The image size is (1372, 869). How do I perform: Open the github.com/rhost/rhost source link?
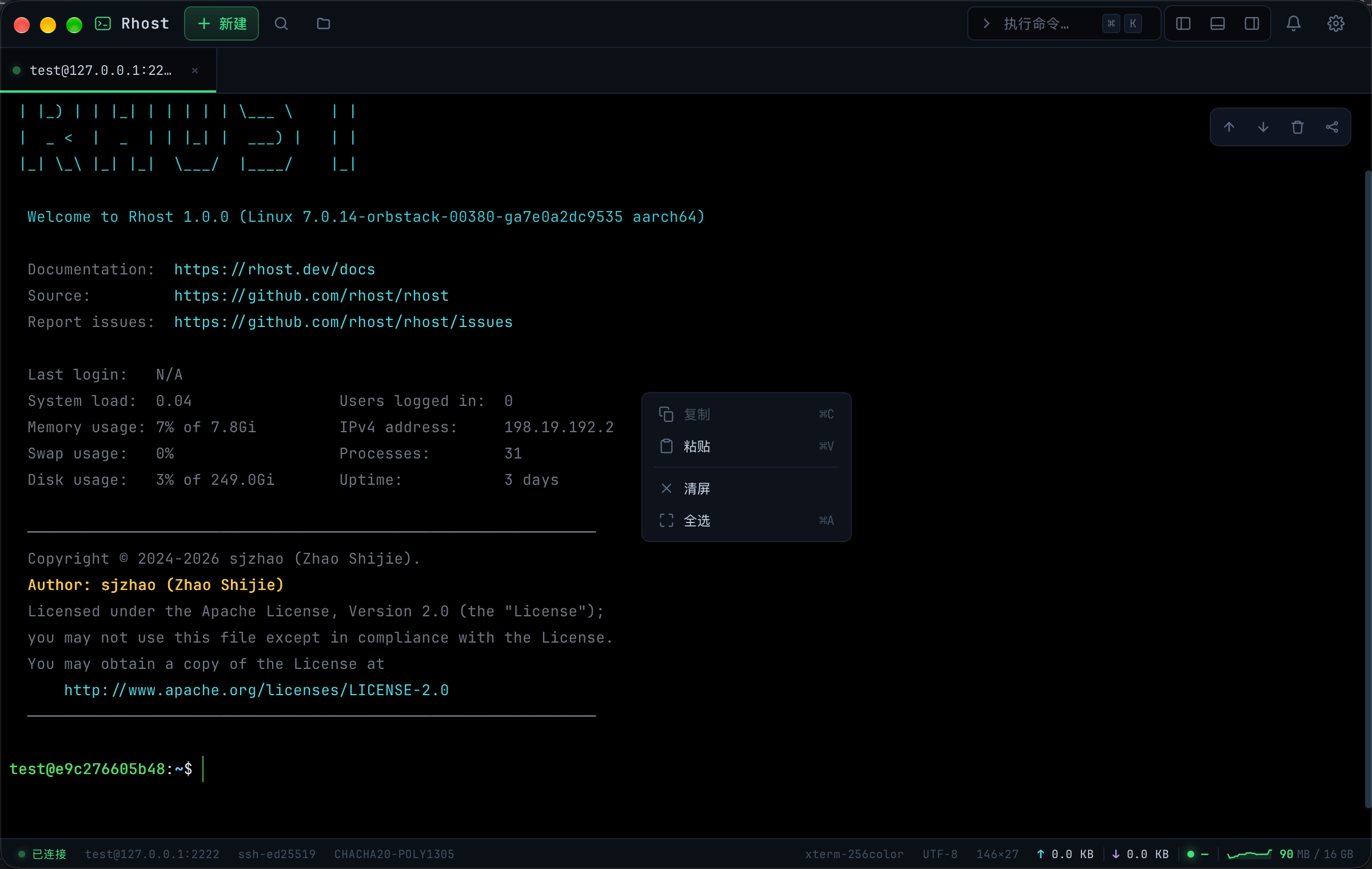pyautogui.click(x=312, y=296)
